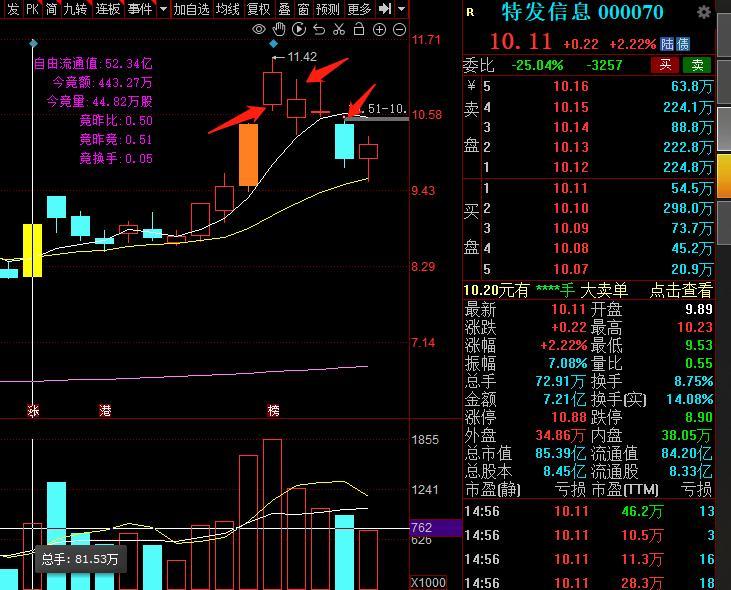The width and height of the screenshot is (731, 590).
Task: Open the 均线 moving average option
Action: tap(228, 8)
